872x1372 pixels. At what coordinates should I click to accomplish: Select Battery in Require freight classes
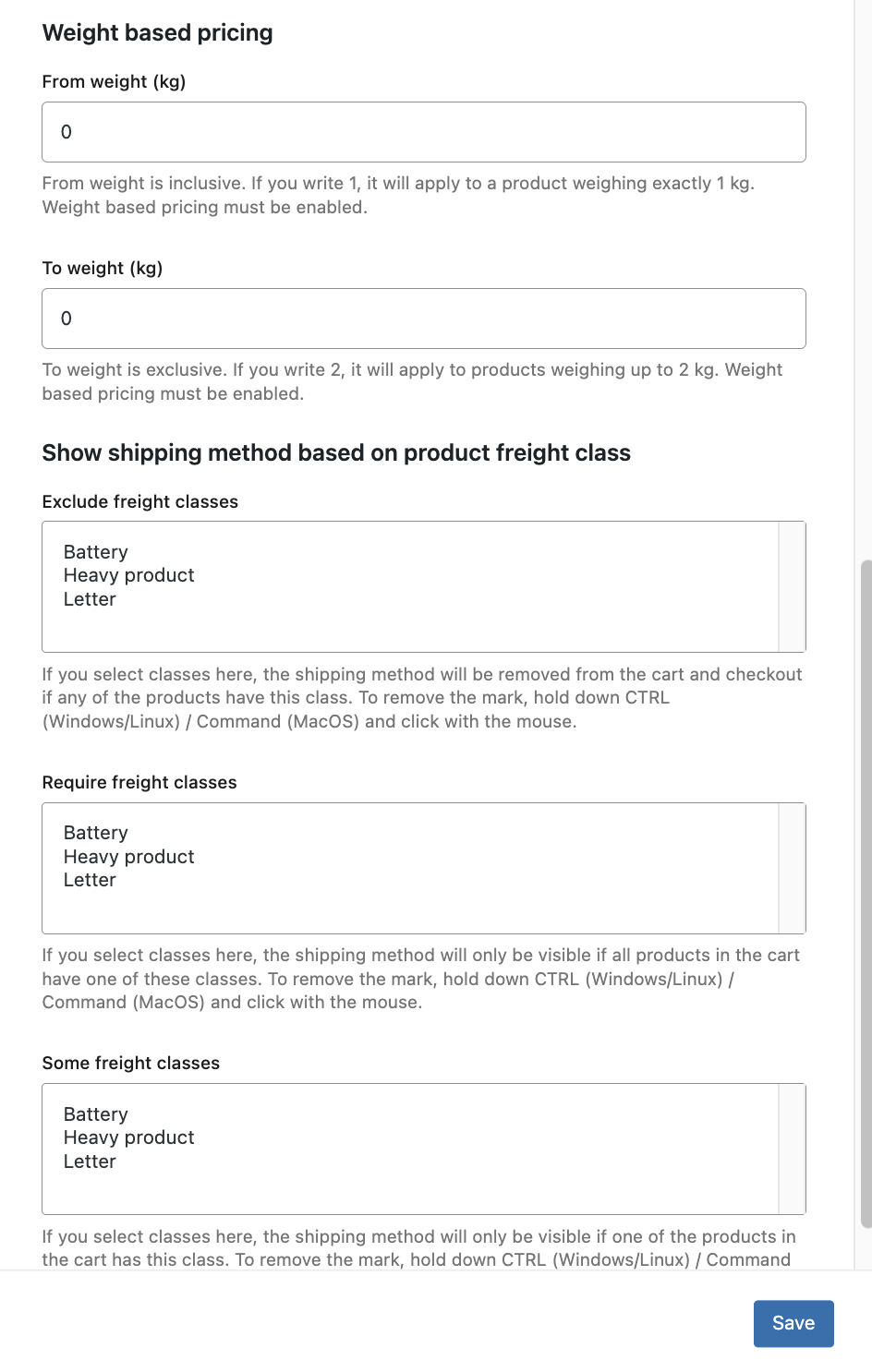96,833
